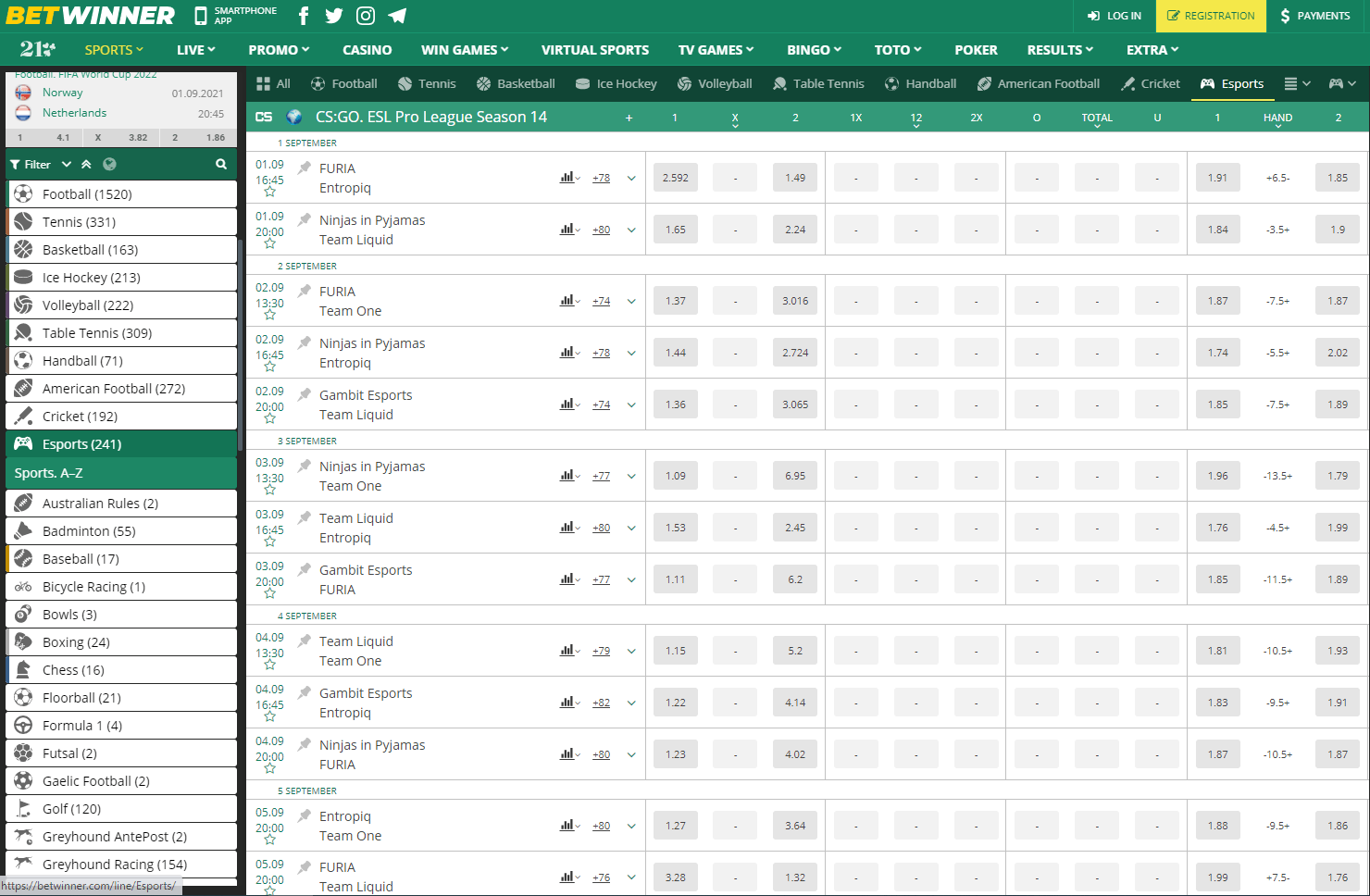Star the Gambit Esports vs FURIA match
This screenshot has width=1370, height=896.
[x=269, y=594]
